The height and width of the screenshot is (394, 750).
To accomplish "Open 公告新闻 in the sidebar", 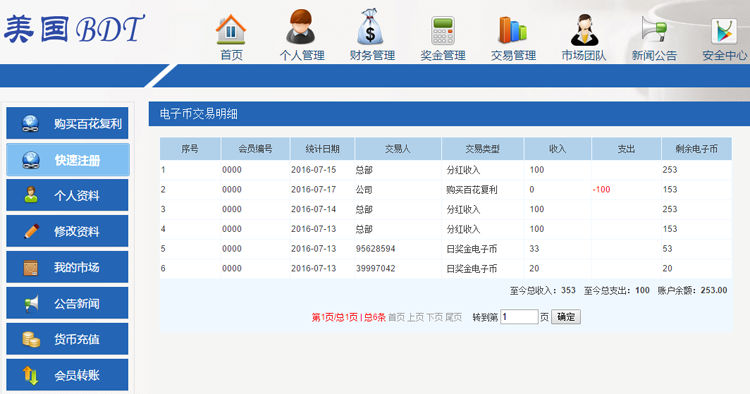I will (67, 303).
